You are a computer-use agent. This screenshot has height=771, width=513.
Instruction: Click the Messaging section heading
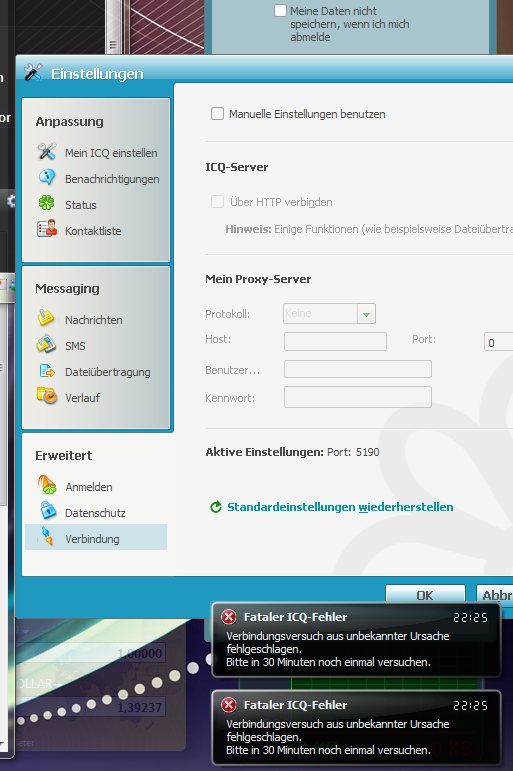(67, 289)
